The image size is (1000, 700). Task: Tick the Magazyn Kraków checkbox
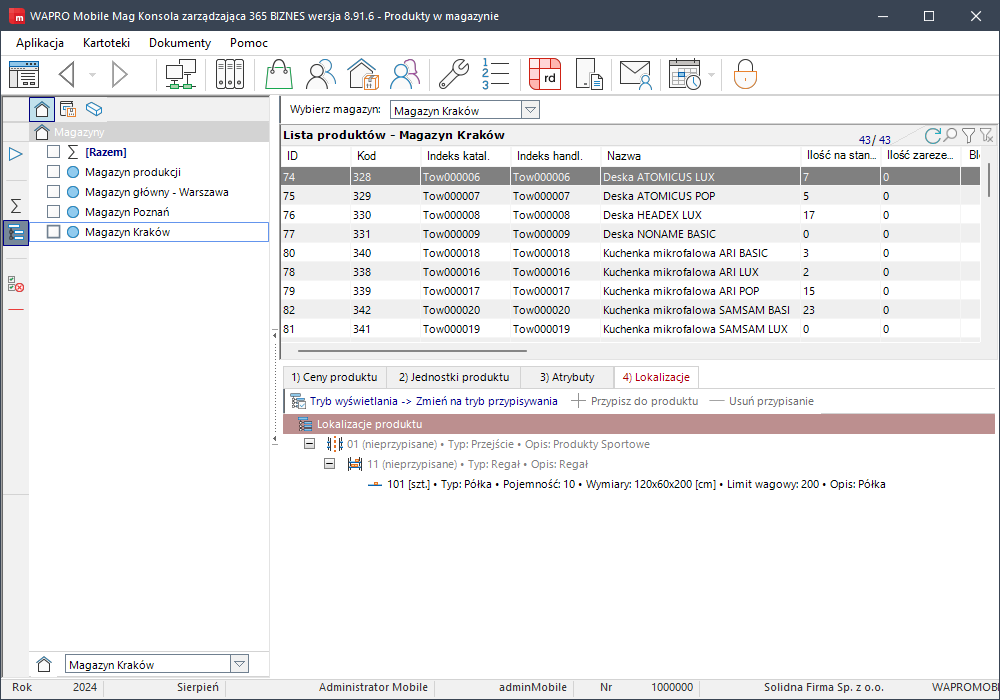54,232
